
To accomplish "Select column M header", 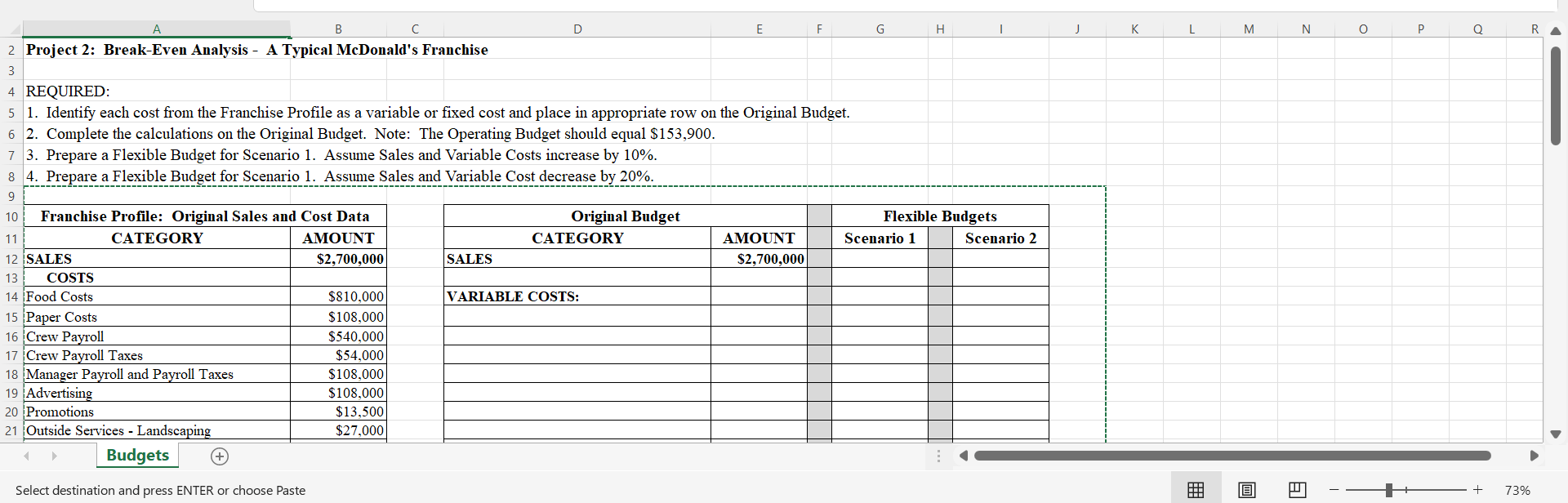I will point(1249,29).
